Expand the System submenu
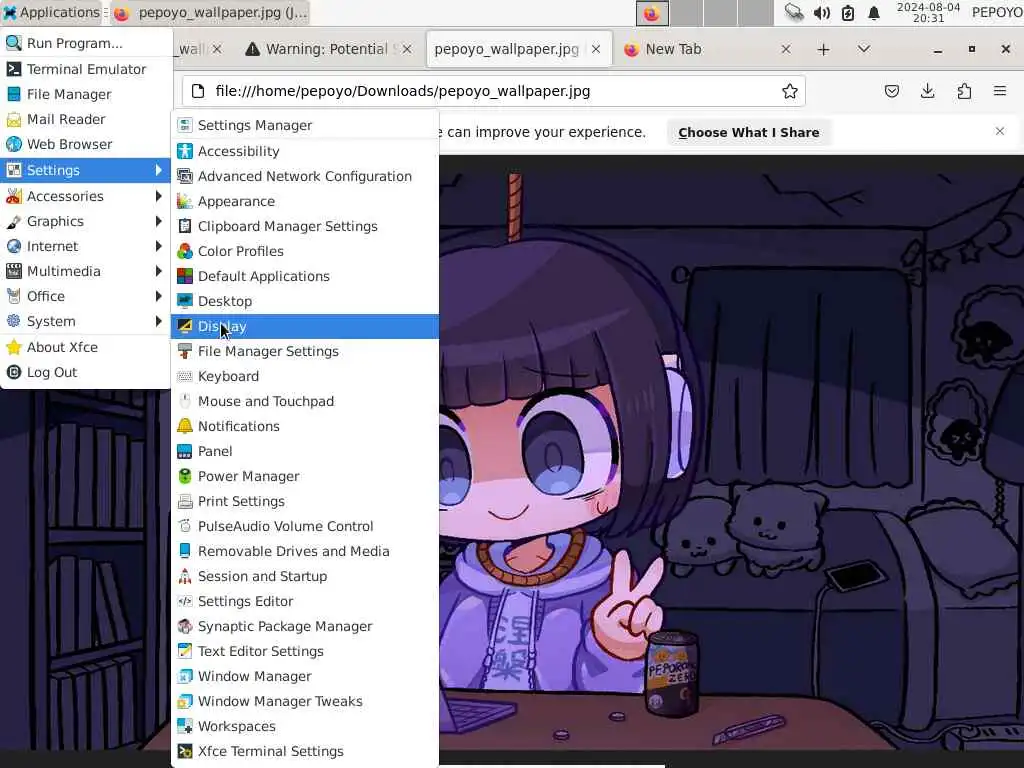 (x=85, y=321)
